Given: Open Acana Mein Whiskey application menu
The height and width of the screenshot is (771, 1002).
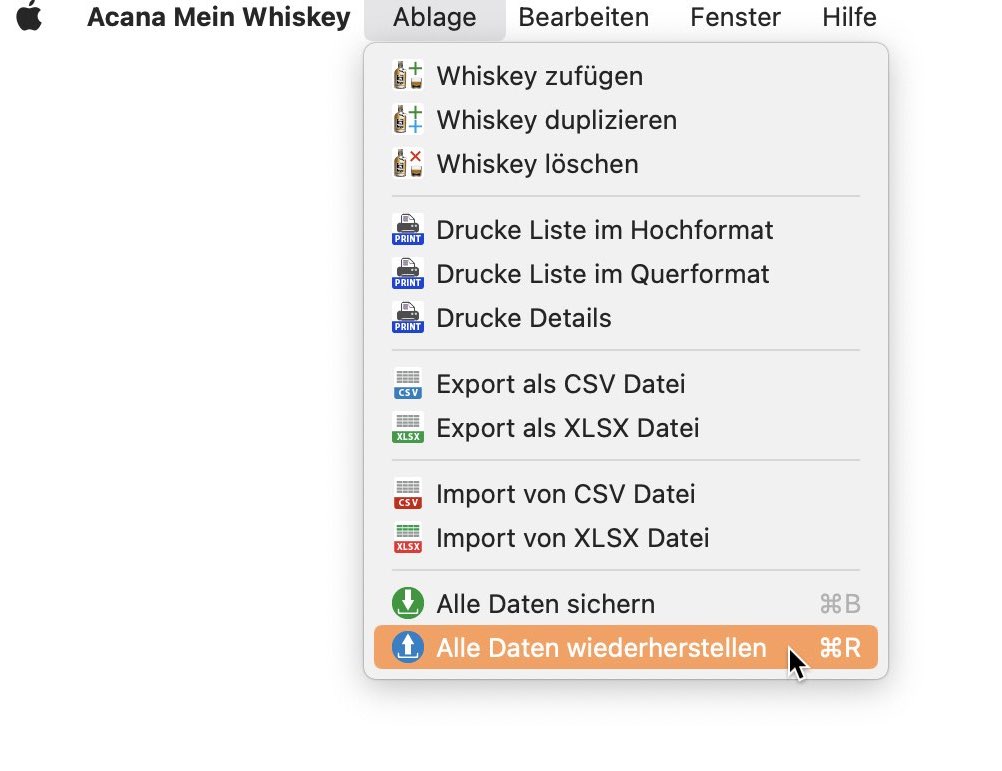Looking at the screenshot, I should tap(219, 17).
